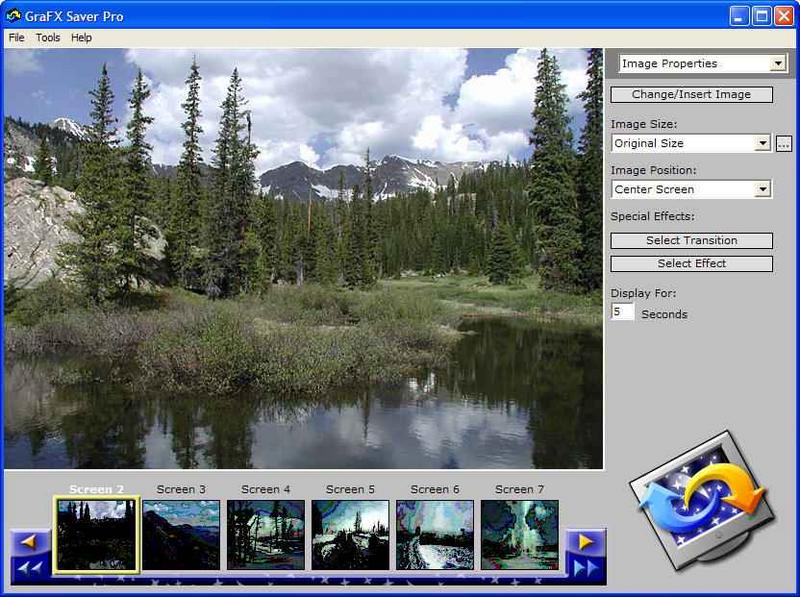The width and height of the screenshot is (800, 597).
Task: Click Select Effect button
Action: click(x=691, y=263)
